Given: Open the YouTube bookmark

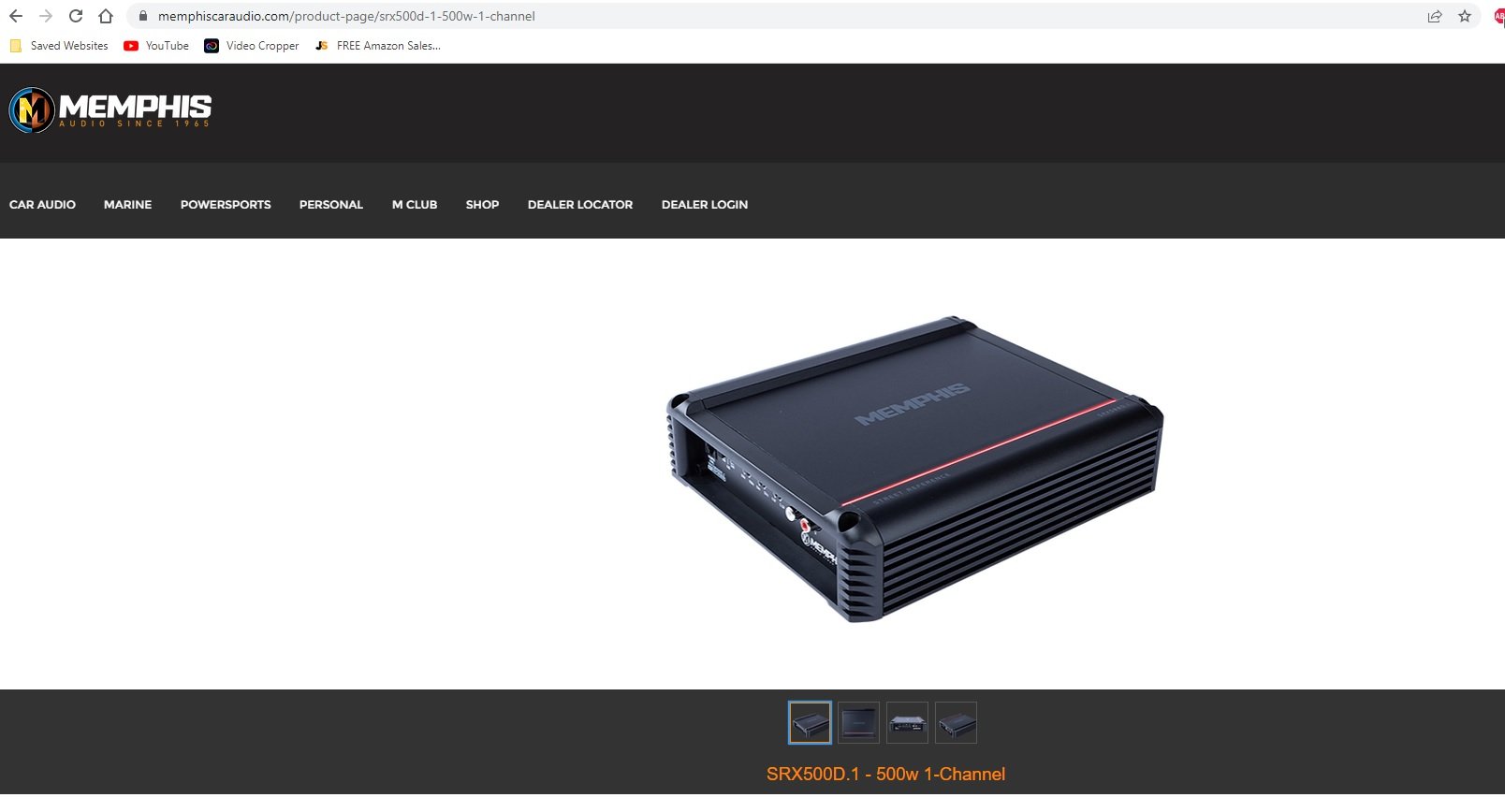Looking at the screenshot, I should tap(156, 46).
